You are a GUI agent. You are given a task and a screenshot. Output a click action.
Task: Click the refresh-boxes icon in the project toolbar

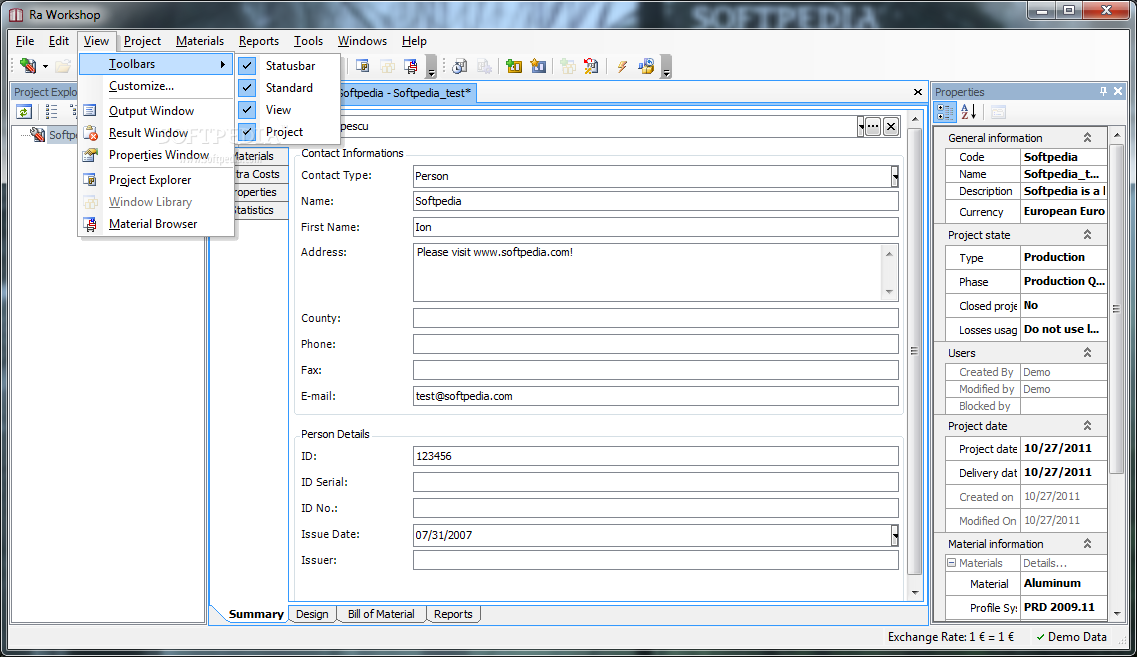click(x=645, y=67)
